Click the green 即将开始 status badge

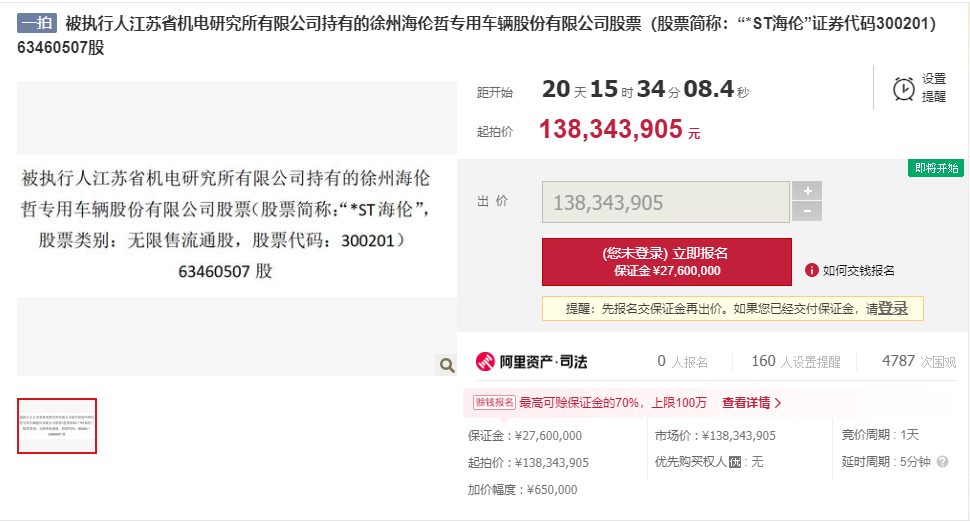[x=936, y=168]
